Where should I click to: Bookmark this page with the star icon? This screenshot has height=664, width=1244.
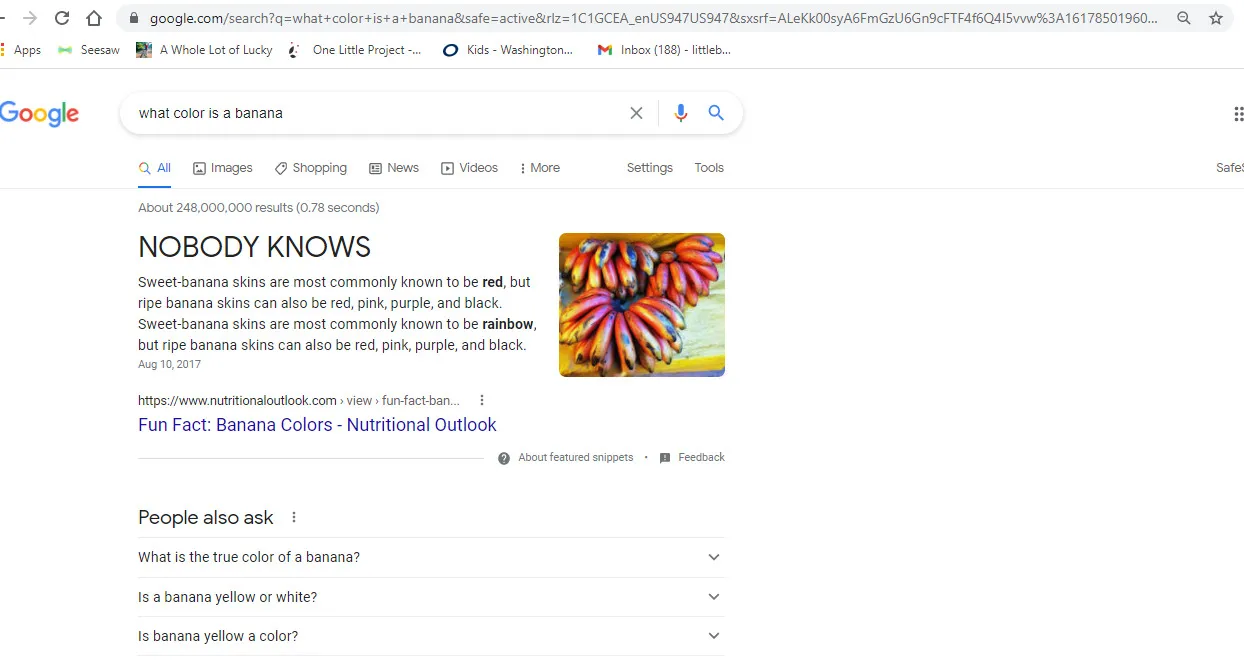pos(1216,18)
